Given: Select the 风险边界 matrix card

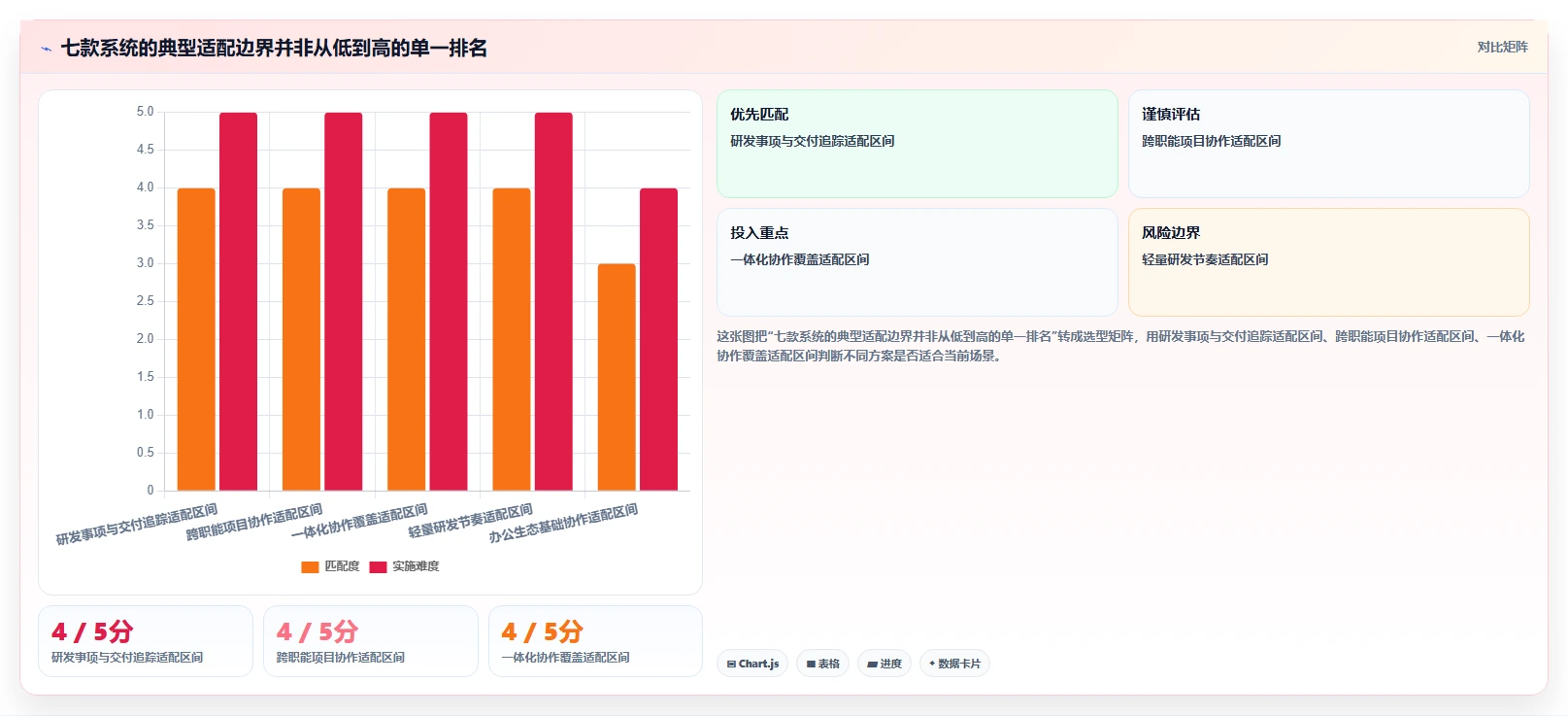Looking at the screenshot, I should [x=1328, y=262].
